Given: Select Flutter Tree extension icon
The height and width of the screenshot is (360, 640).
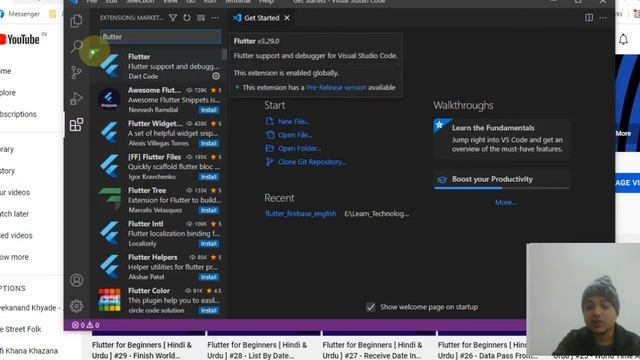Looking at the screenshot, I should pyautogui.click(x=109, y=200).
